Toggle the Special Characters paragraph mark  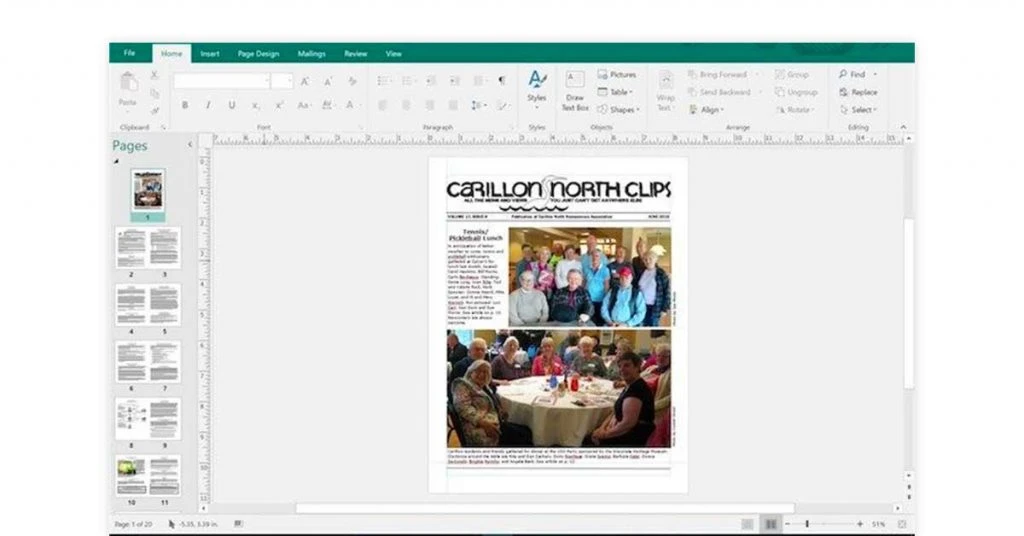tap(502, 81)
